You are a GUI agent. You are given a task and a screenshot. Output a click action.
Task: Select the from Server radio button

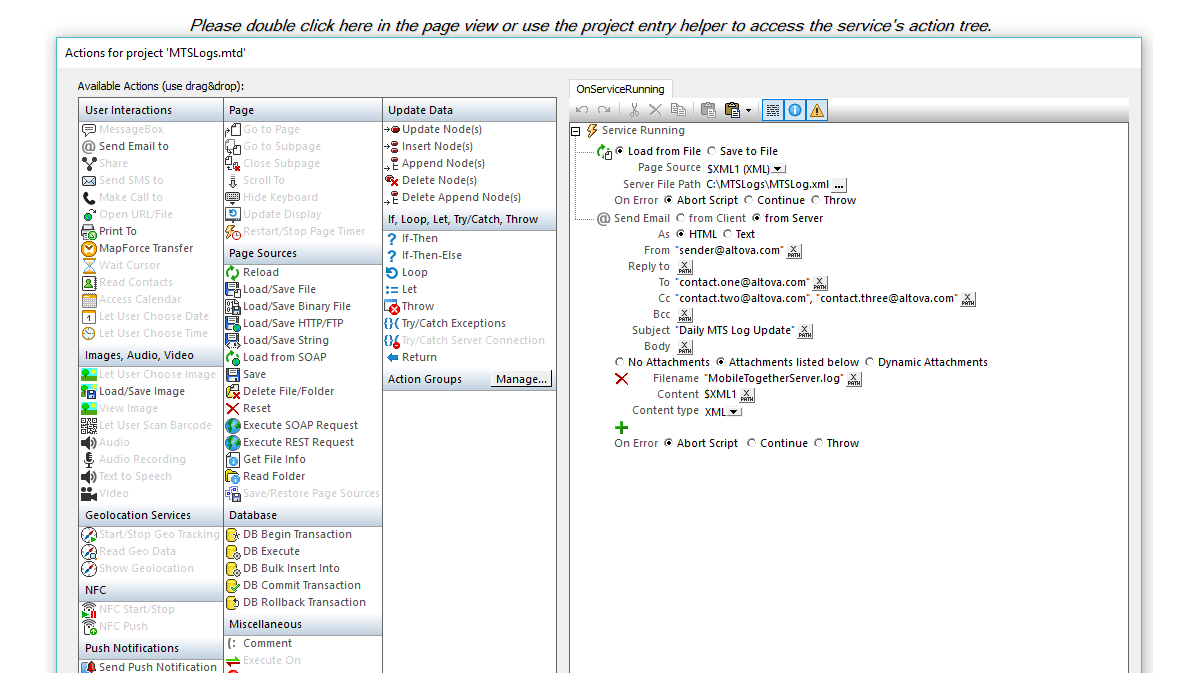[x=756, y=218]
